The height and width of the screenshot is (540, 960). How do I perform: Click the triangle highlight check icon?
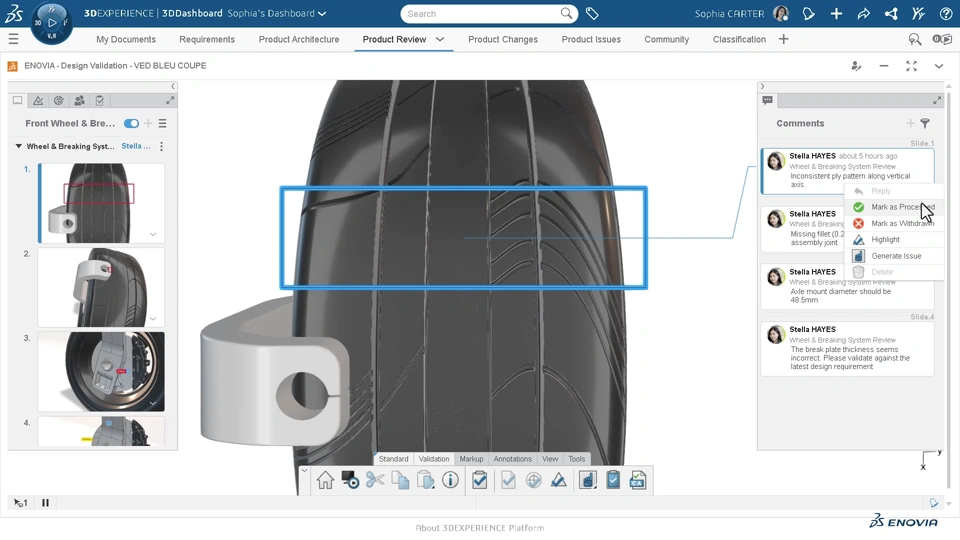click(558, 481)
